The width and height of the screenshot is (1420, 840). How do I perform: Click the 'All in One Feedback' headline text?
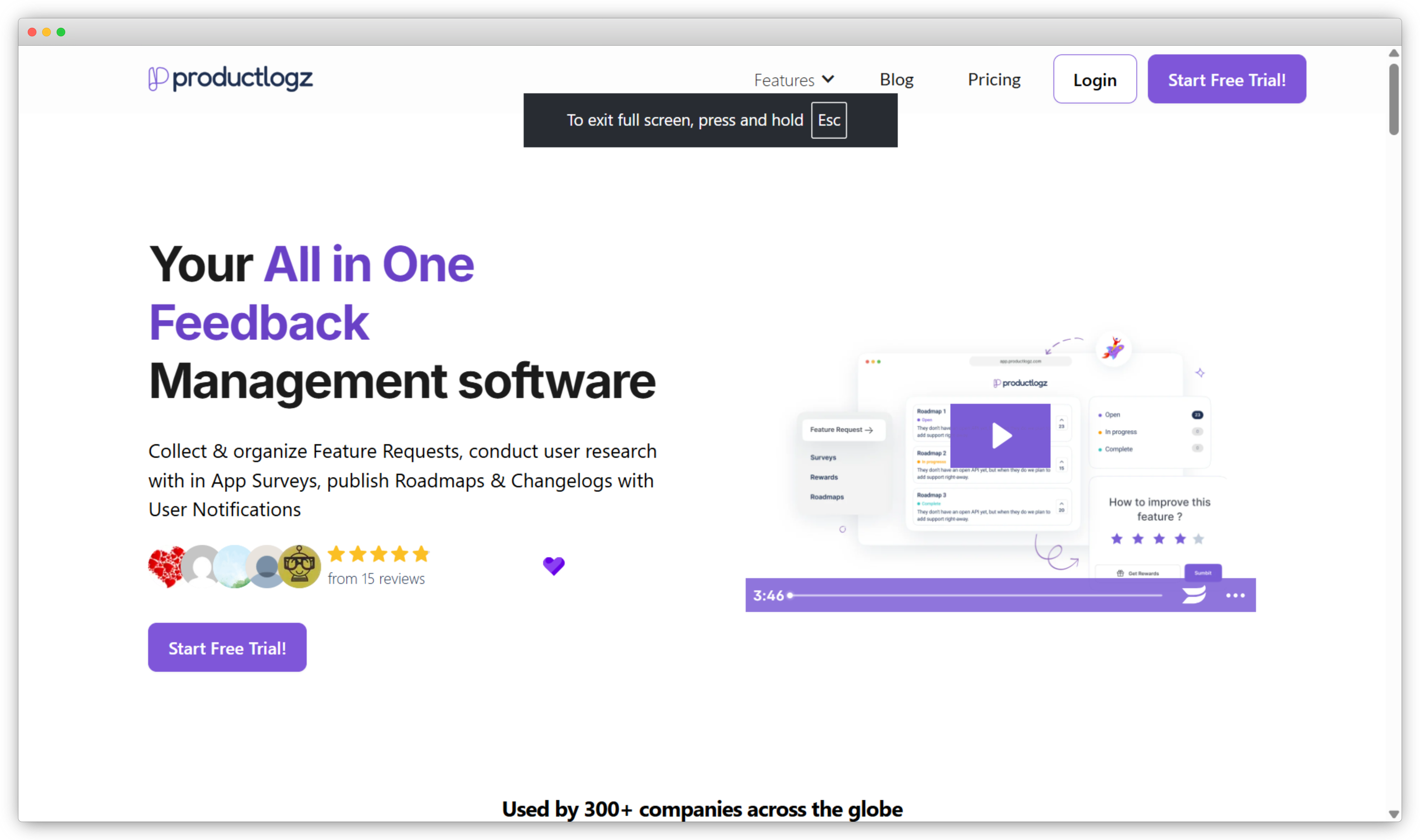311,292
